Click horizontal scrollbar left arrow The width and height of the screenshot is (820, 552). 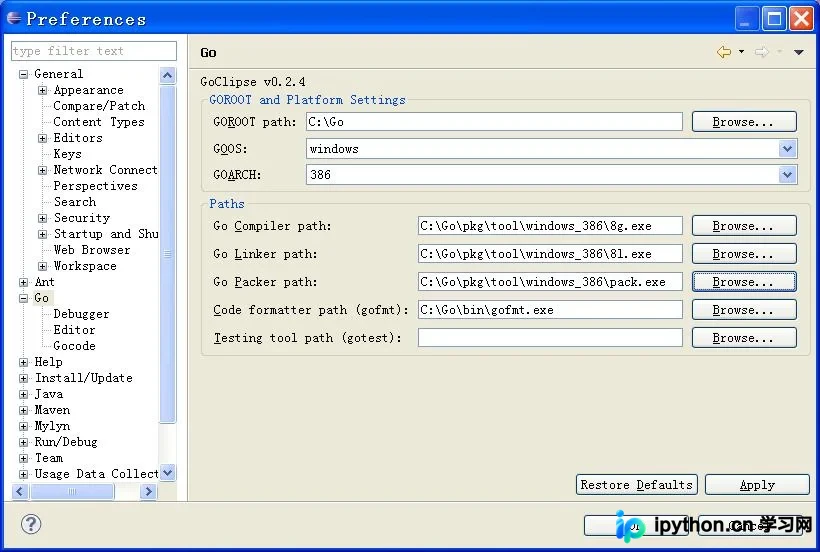[x=20, y=491]
